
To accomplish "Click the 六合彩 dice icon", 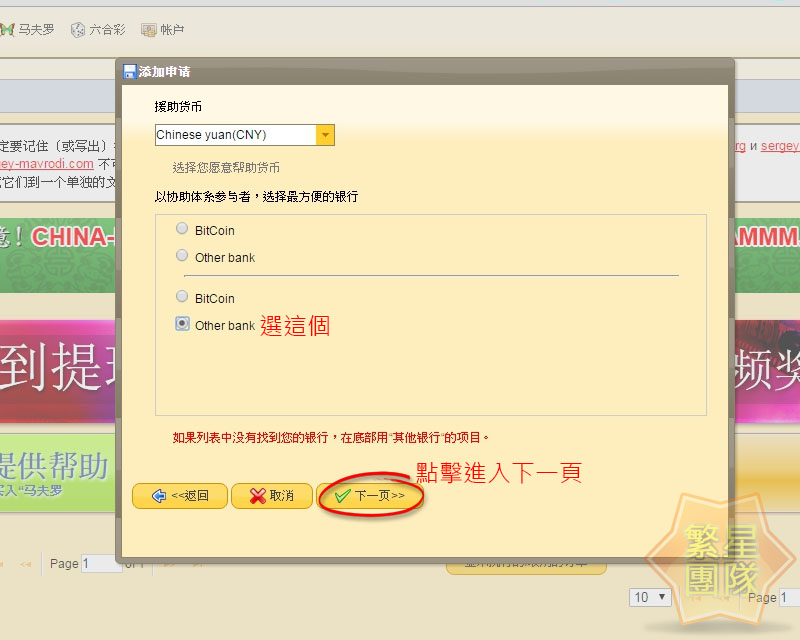I will tap(77, 30).
